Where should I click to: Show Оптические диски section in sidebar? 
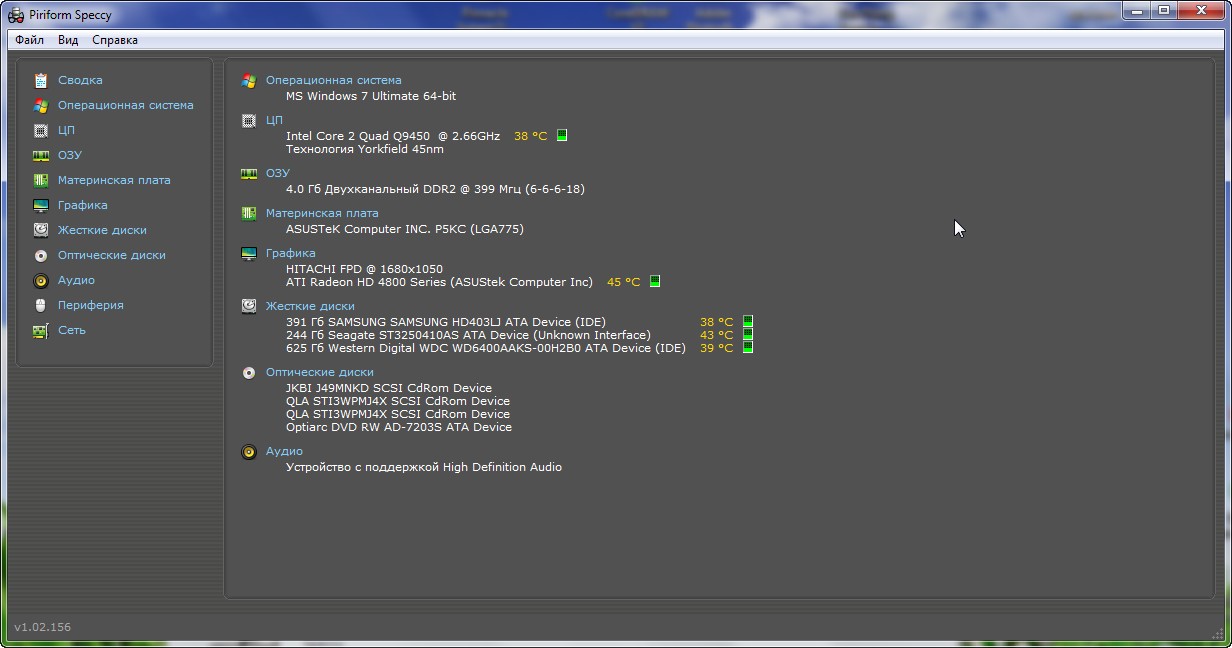pyautogui.click(x=112, y=255)
